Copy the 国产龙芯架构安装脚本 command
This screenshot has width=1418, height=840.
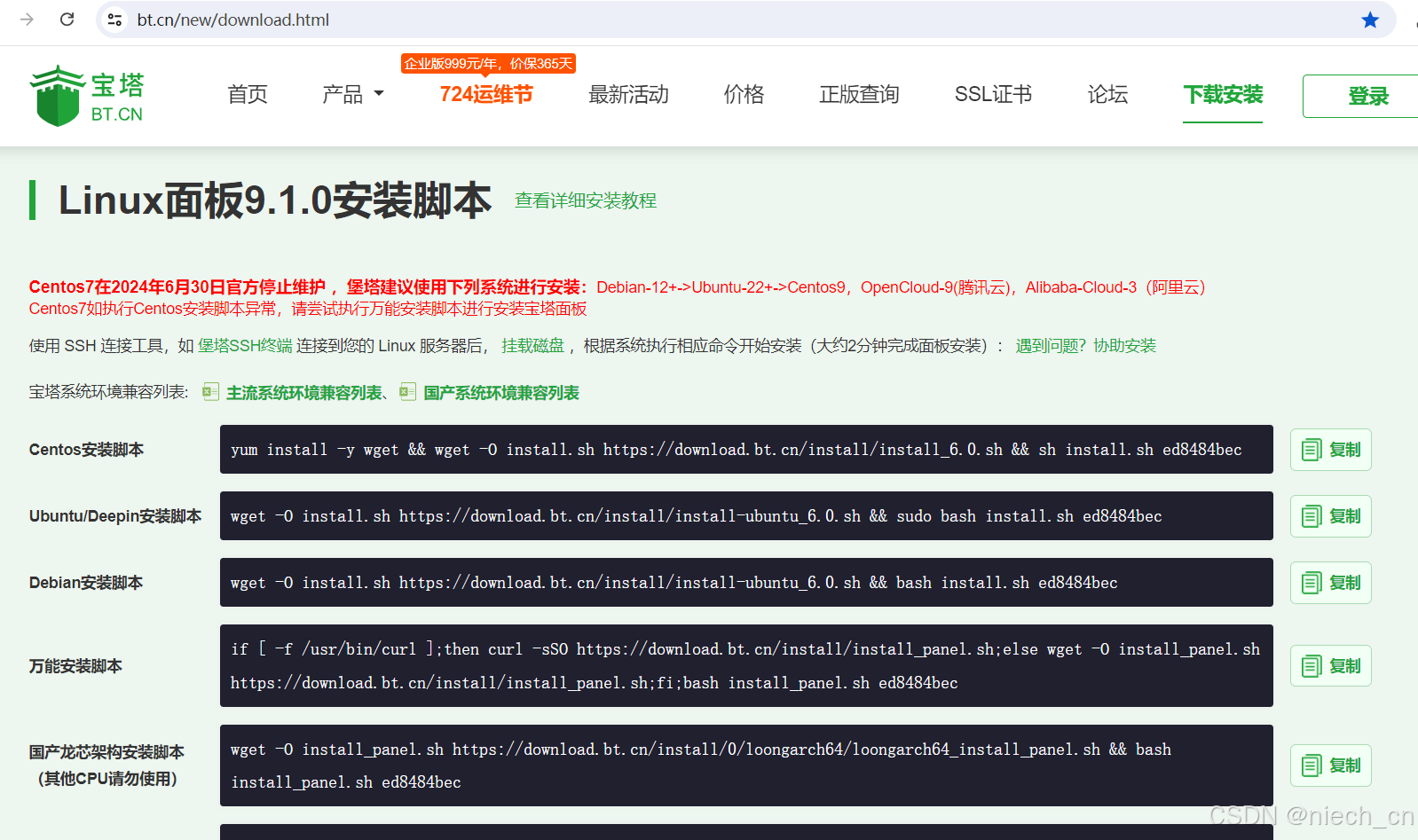coord(1330,765)
